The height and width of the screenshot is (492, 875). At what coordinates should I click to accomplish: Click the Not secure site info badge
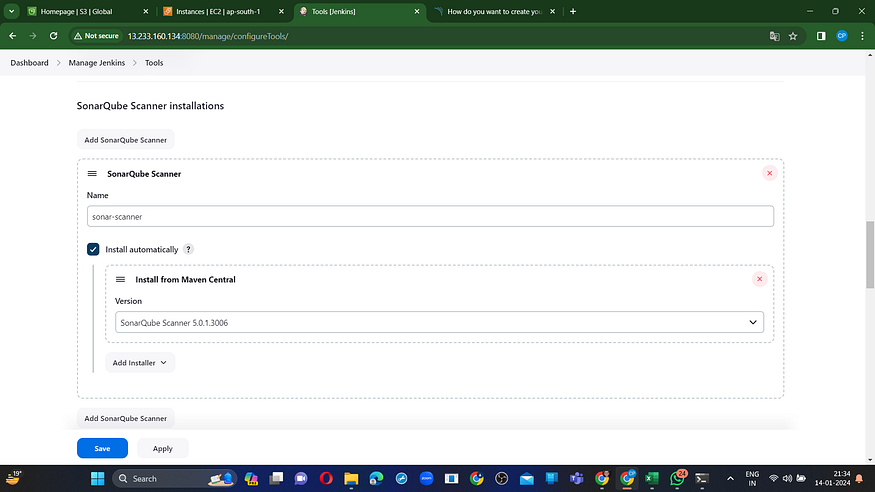point(97,36)
